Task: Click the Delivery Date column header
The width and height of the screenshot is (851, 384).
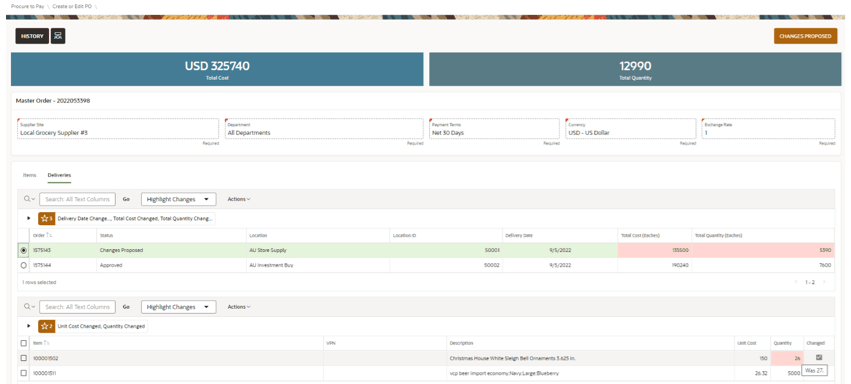Action: [x=560, y=235]
